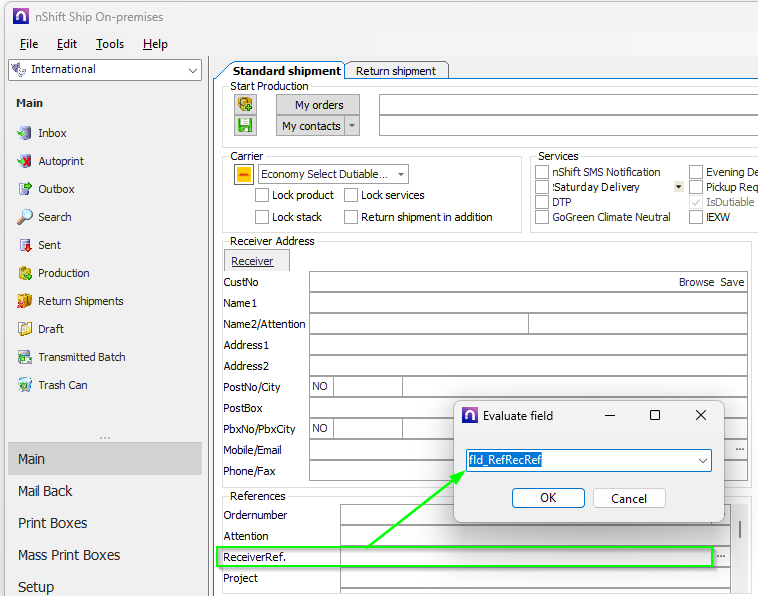Open the fld_RefRecRef combo box dropdown

click(702, 461)
